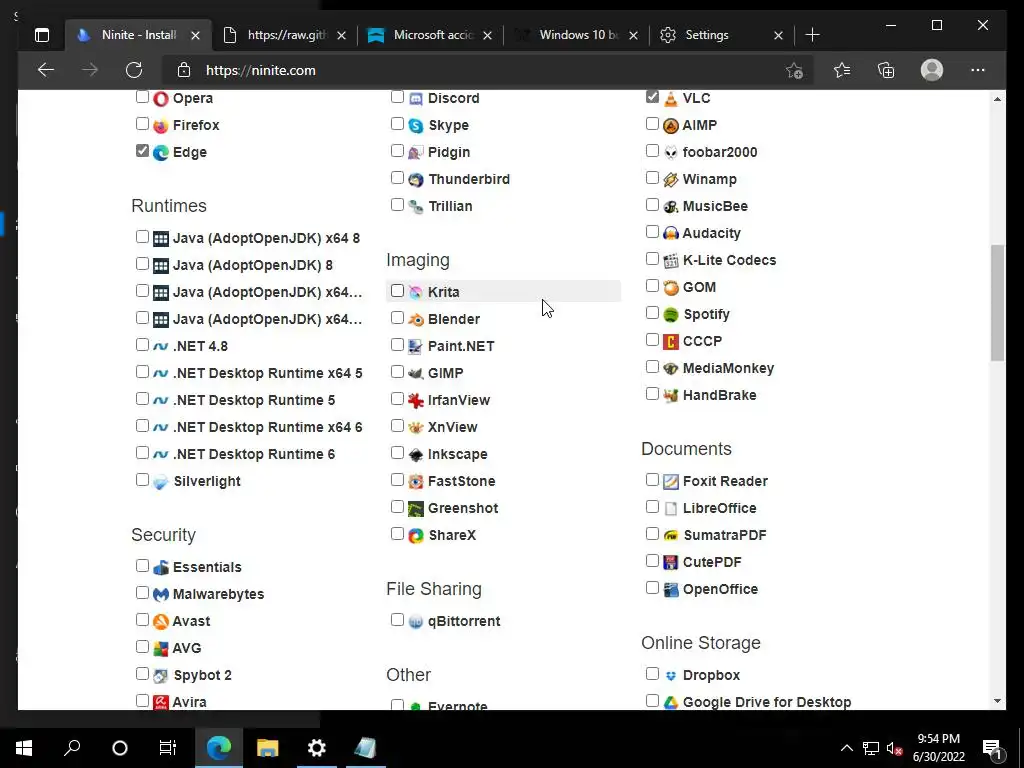
Task: Open a new browser tab
Action: pyautogui.click(x=812, y=35)
